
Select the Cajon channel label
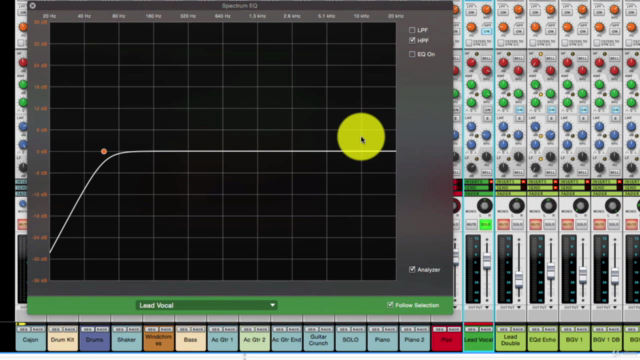pyautogui.click(x=31, y=340)
